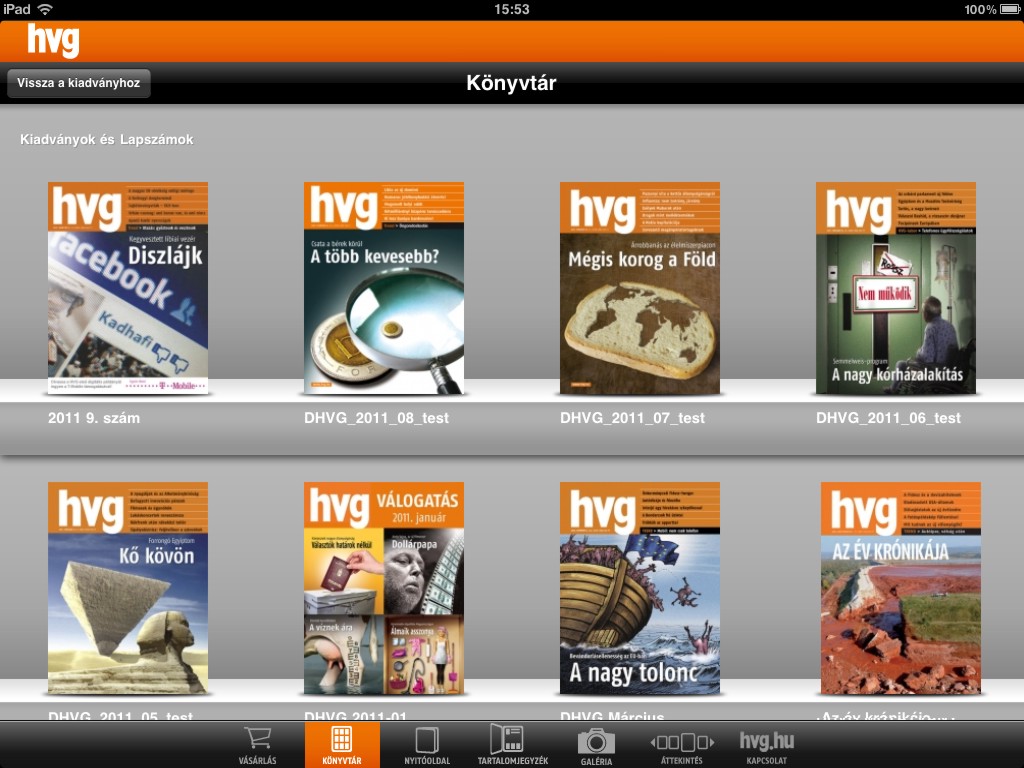1024x768 pixels.
Task: Tap the Könyvtár page title
Action: click(511, 83)
